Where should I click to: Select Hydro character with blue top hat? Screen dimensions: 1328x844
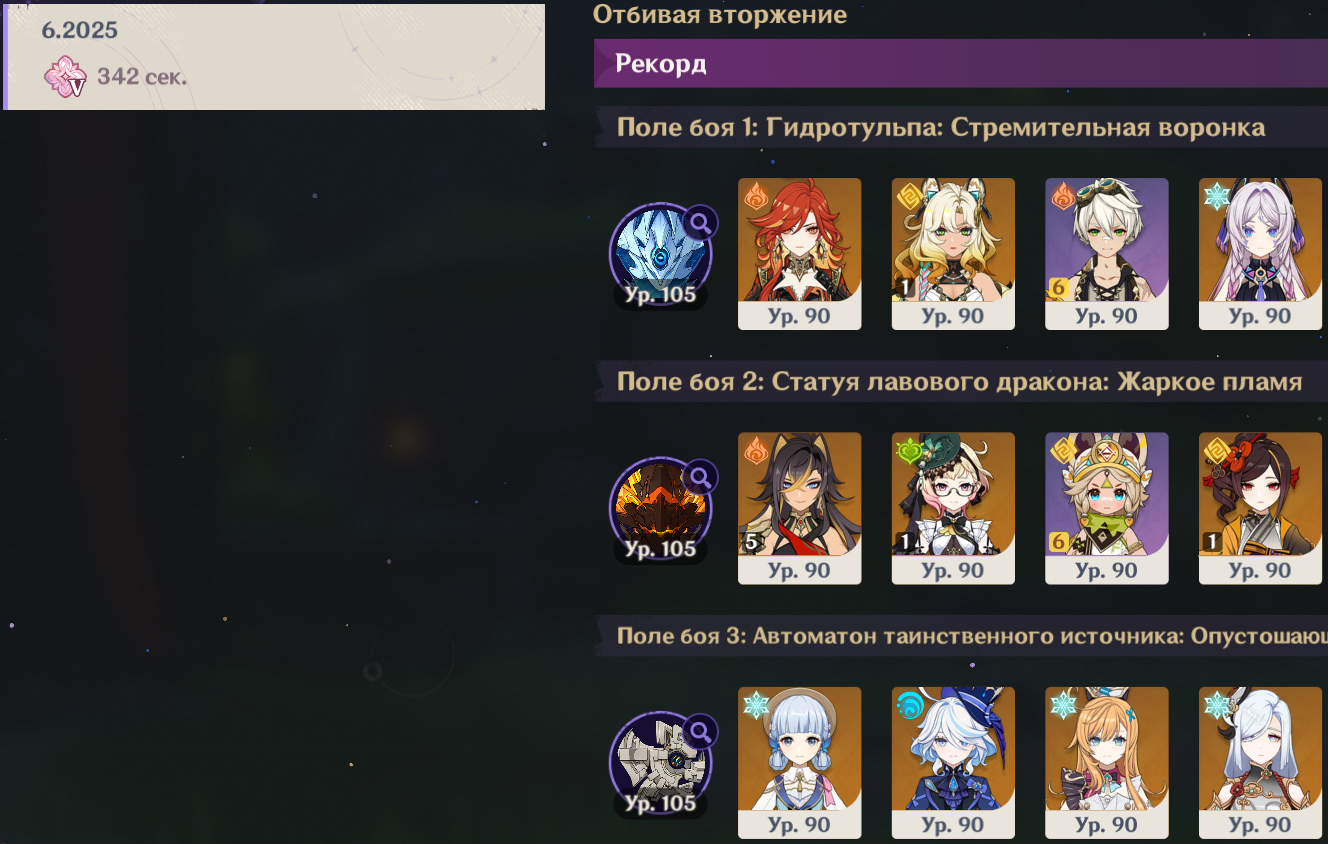click(953, 762)
